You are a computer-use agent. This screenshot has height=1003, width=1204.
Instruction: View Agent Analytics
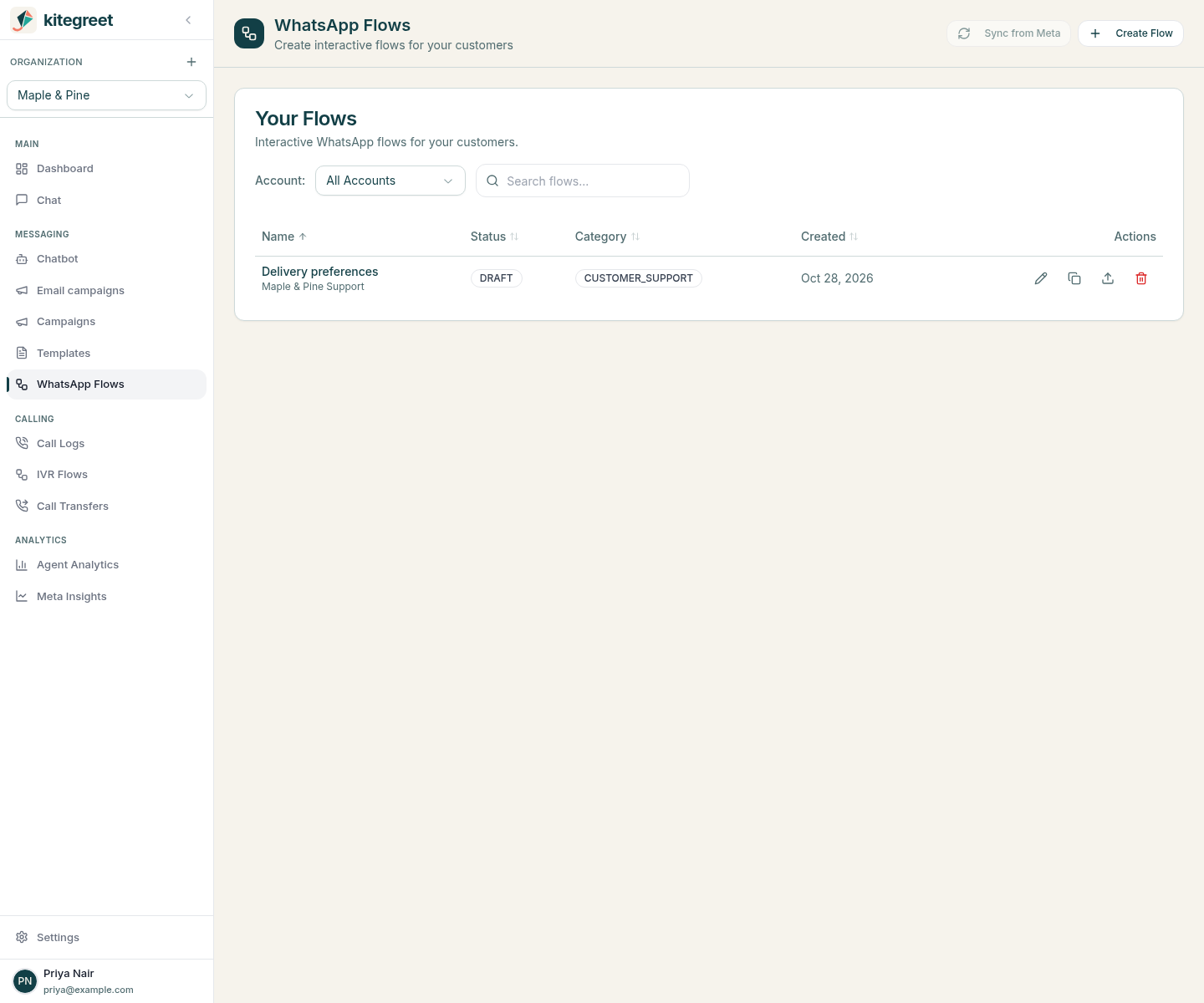pyautogui.click(x=106, y=565)
